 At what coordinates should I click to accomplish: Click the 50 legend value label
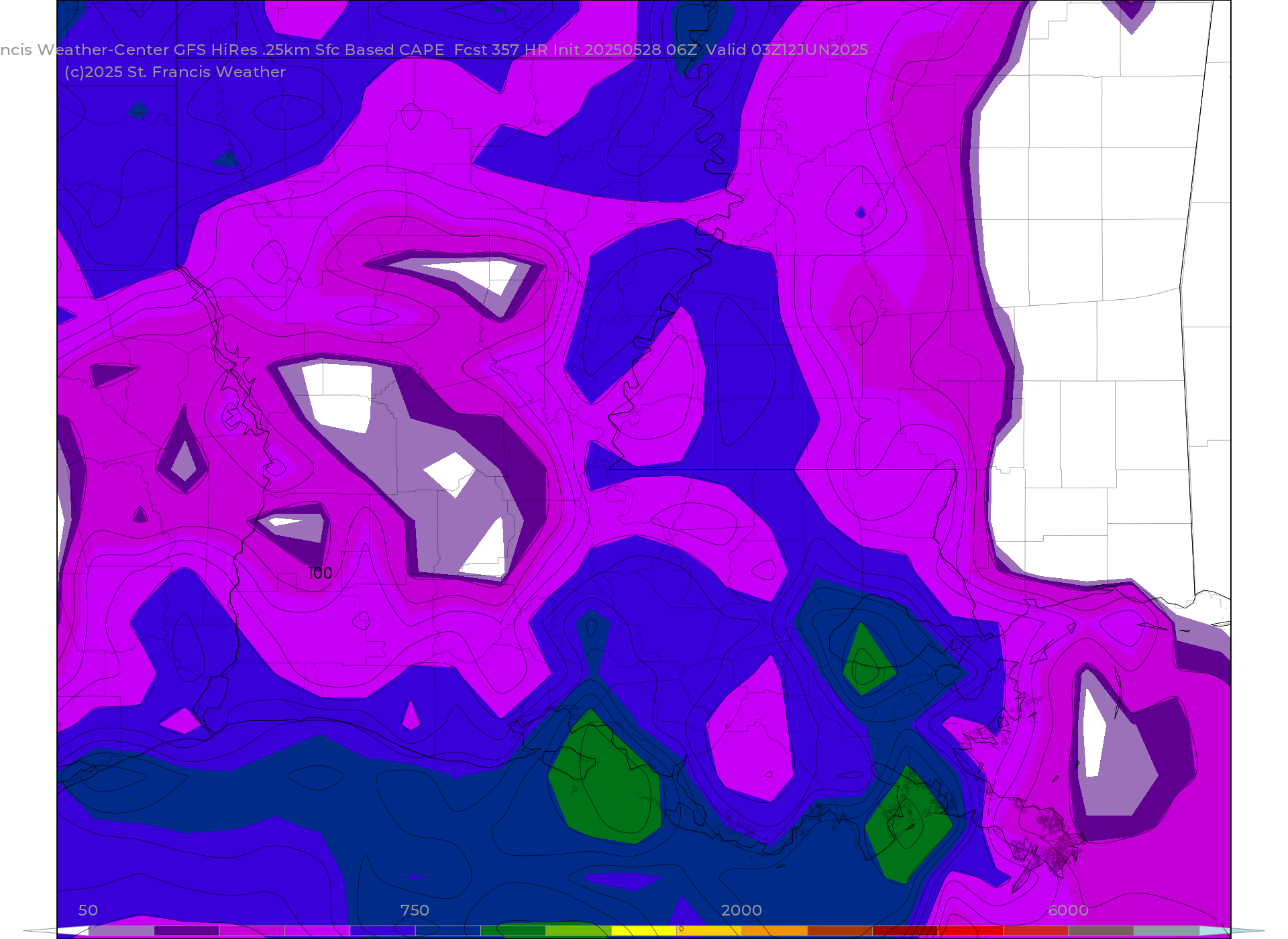pyautogui.click(x=88, y=910)
